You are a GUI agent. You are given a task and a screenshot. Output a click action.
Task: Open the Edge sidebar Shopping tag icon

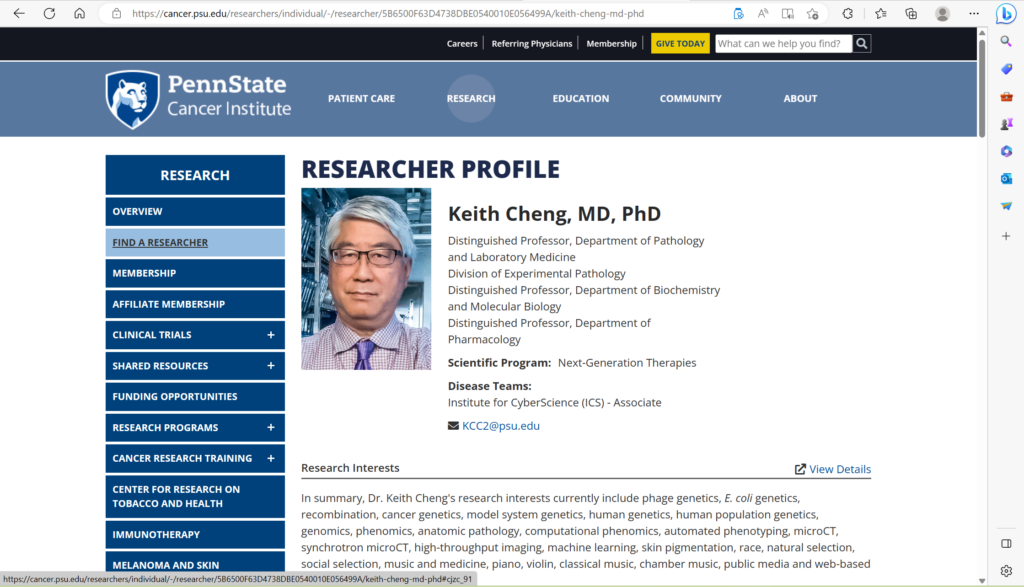pyautogui.click(x=1006, y=68)
